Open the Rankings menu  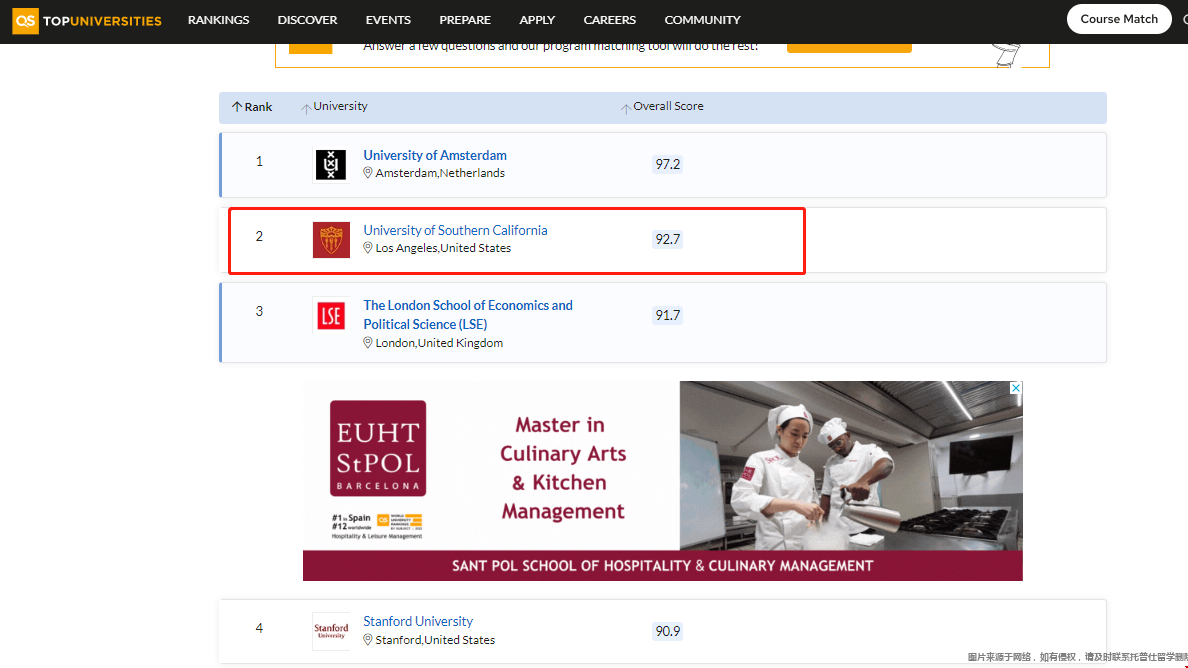coord(219,20)
